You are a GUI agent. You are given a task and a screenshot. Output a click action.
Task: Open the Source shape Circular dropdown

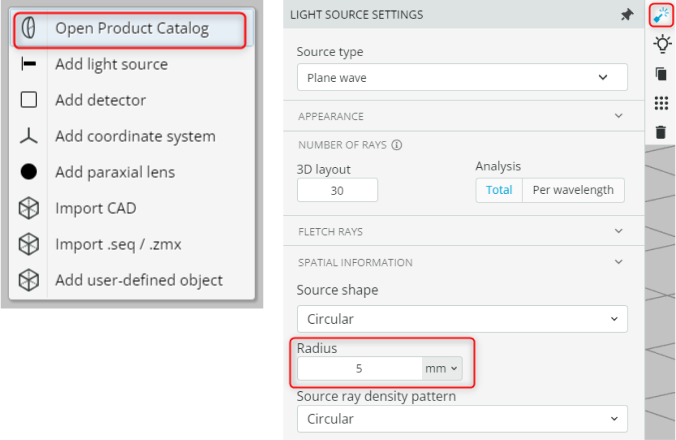pyautogui.click(x=462, y=319)
